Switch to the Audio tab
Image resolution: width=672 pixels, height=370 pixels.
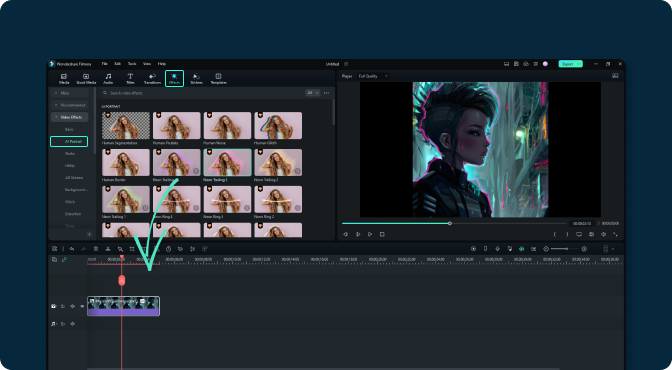tap(108, 79)
